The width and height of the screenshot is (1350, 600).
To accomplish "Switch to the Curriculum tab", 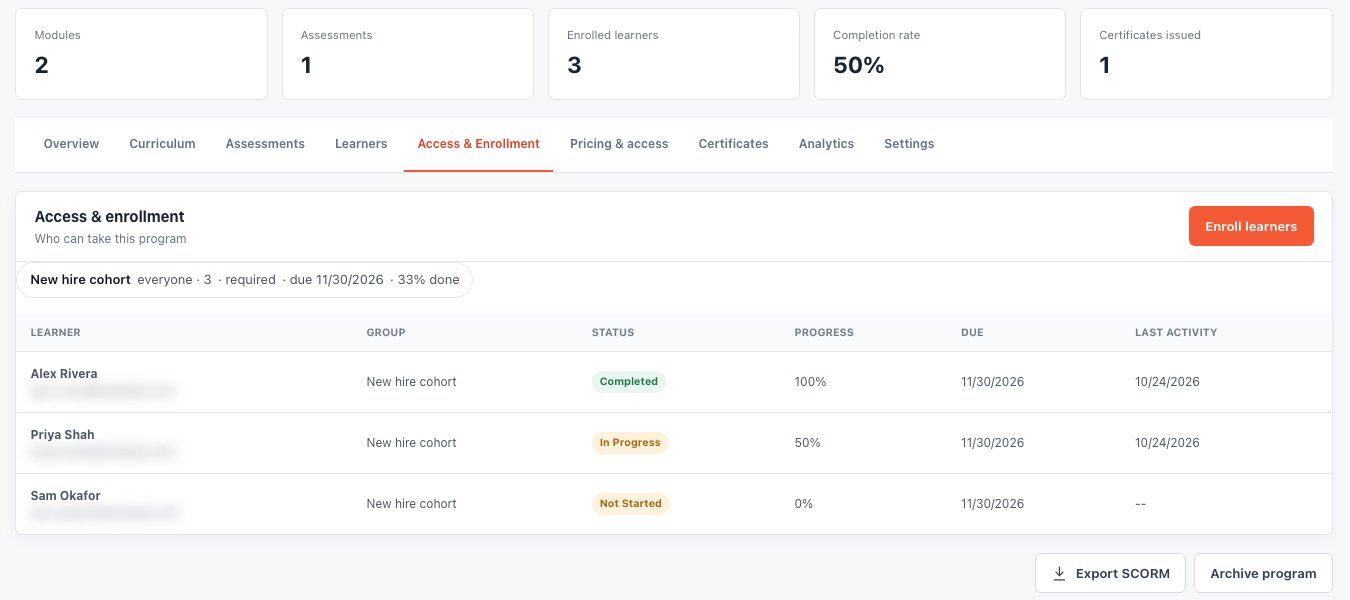I will coord(162,144).
